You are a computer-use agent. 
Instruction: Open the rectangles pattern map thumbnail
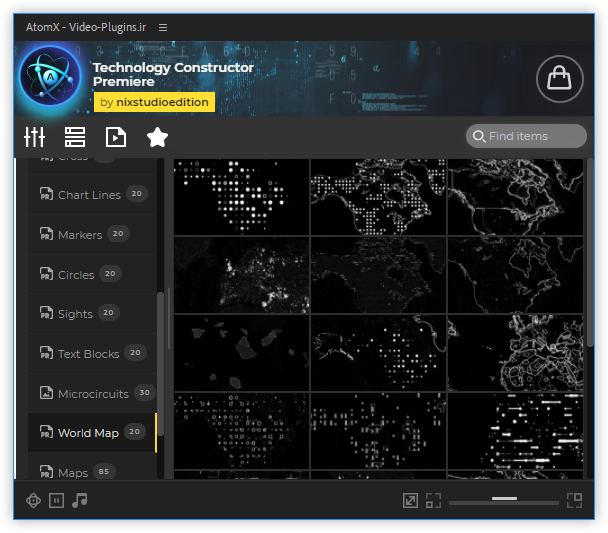(x=378, y=431)
